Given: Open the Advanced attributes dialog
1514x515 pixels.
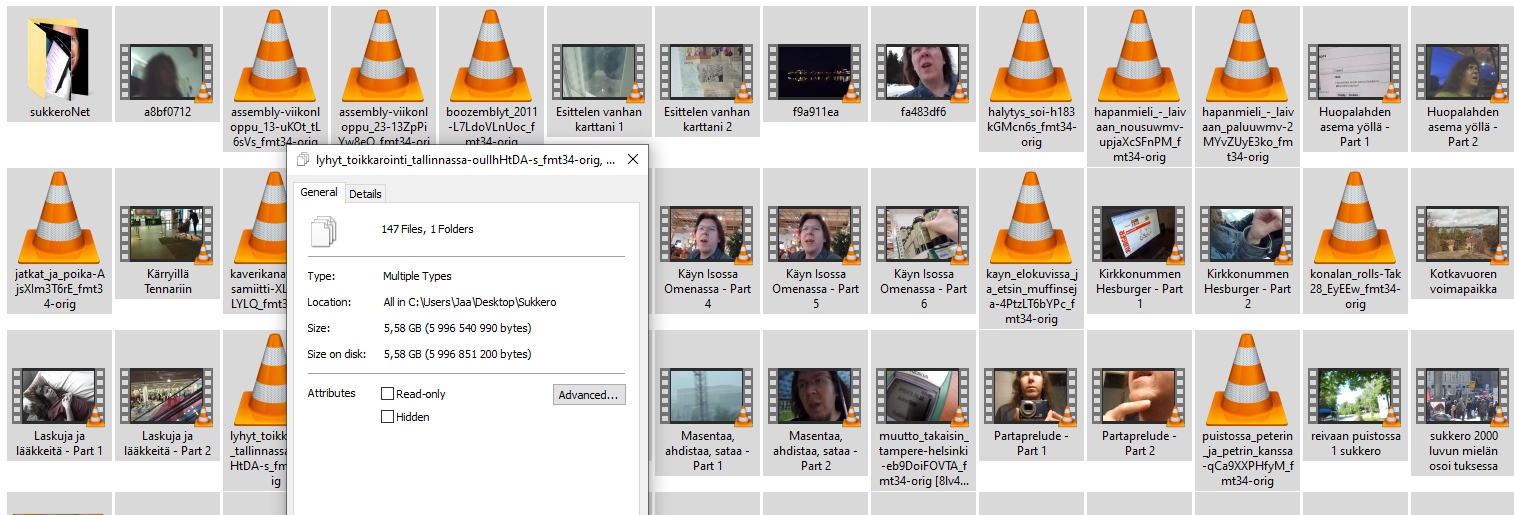Looking at the screenshot, I should [590, 395].
